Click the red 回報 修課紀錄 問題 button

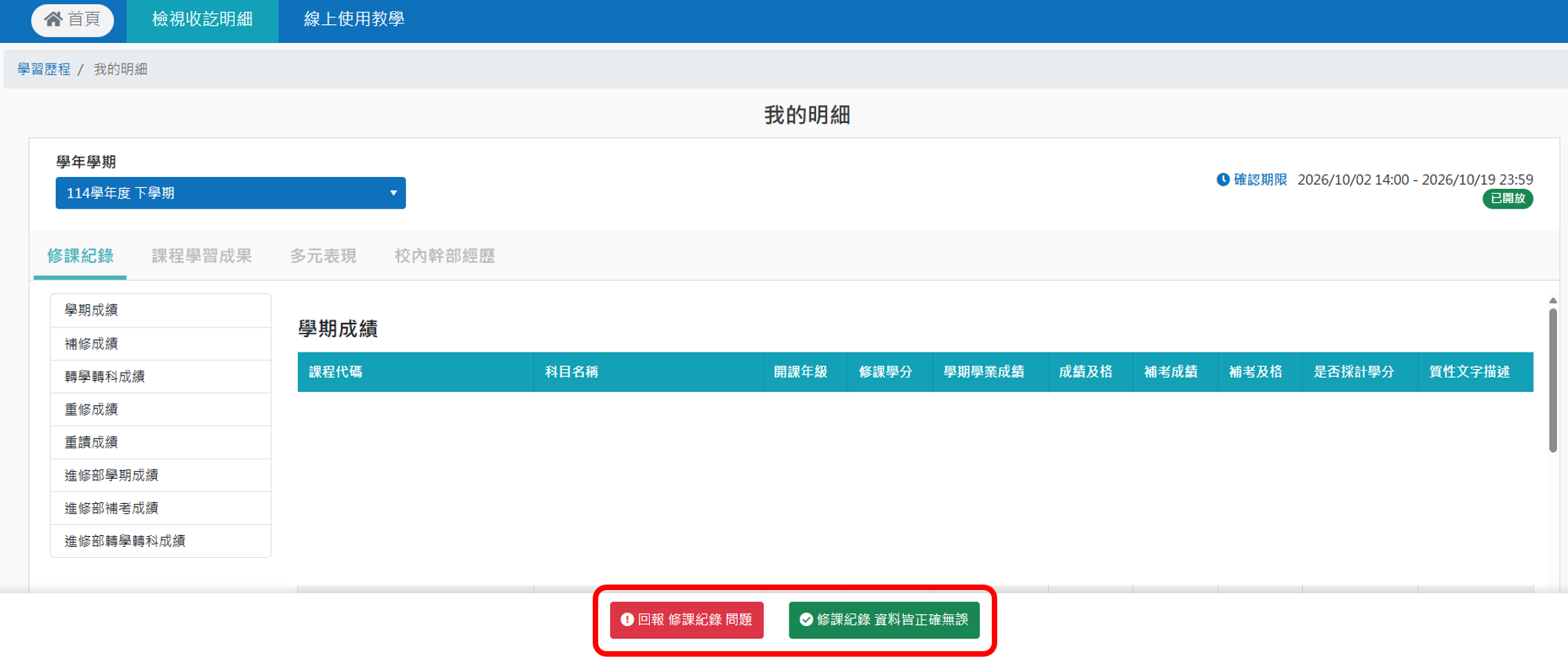[687, 620]
